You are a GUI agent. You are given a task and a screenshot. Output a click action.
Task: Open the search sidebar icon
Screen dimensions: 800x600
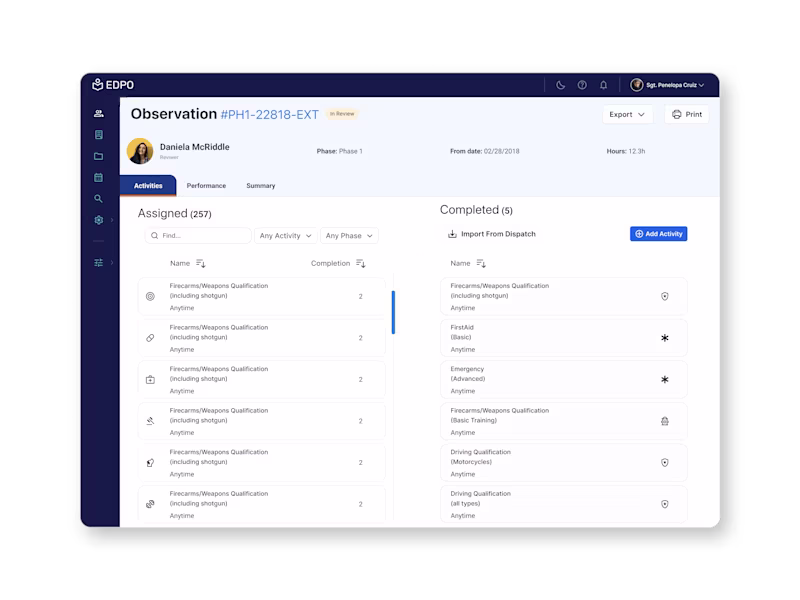[98, 199]
